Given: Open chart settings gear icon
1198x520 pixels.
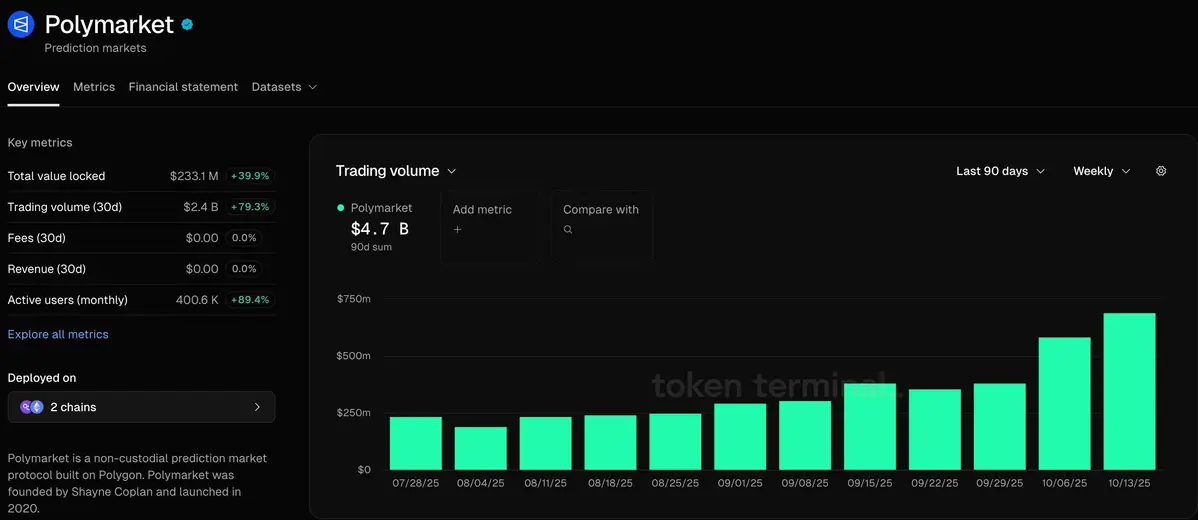Looking at the screenshot, I should pos(1161,171).
